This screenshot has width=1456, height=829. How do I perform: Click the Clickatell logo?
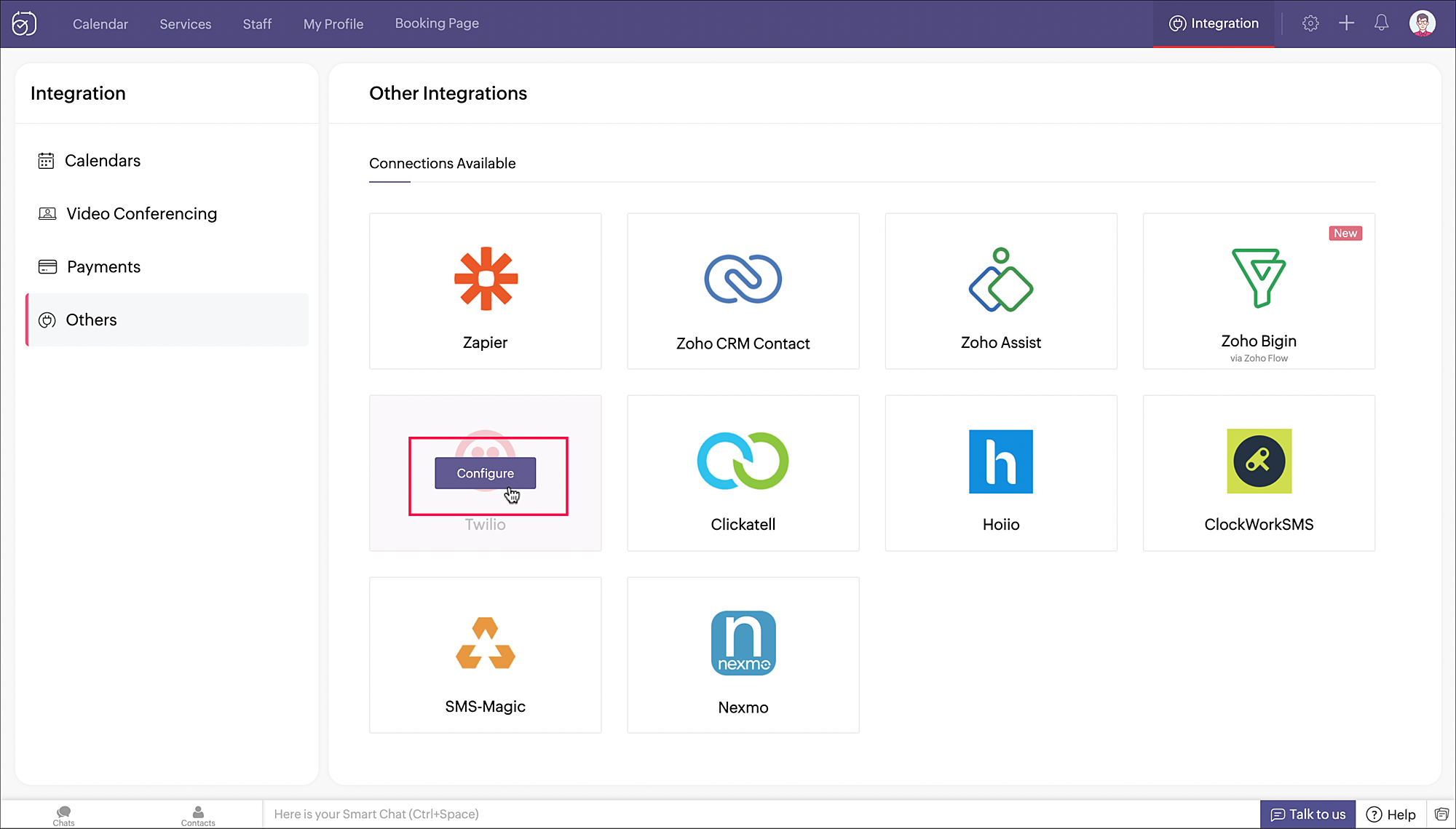(743, 461)
